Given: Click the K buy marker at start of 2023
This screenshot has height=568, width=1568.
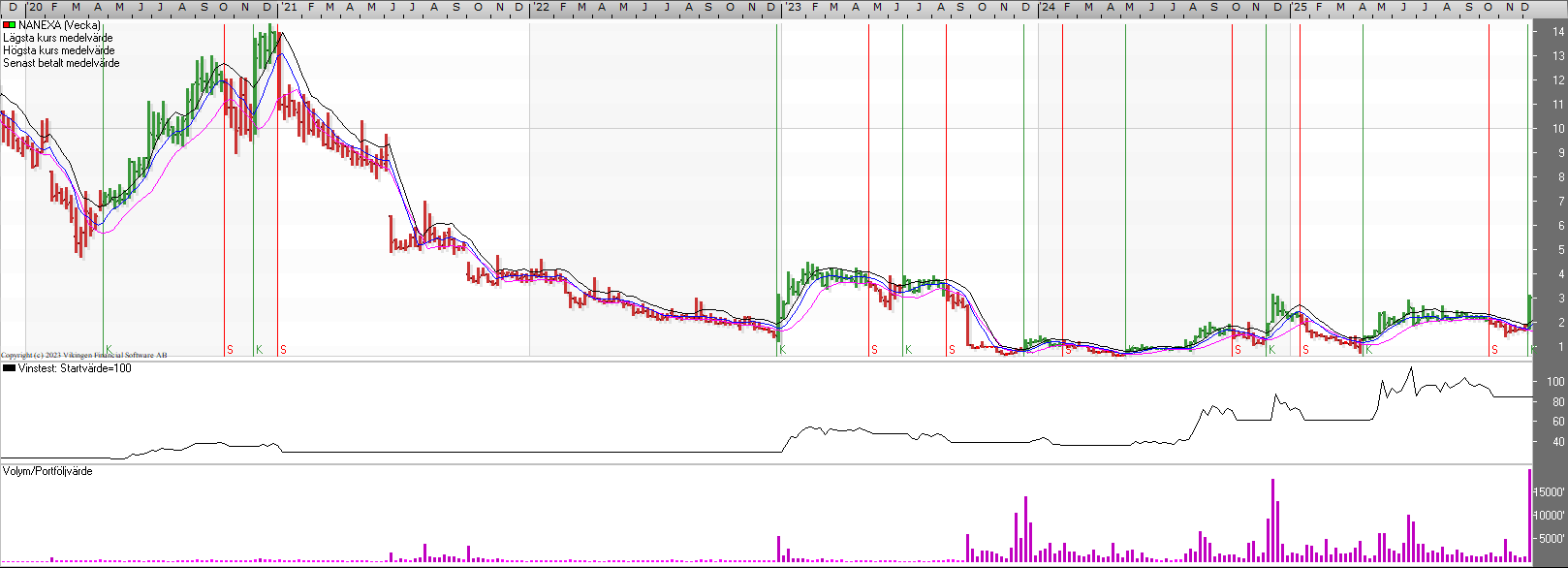Looking at the screenshot, I should (x=783, y=350).
